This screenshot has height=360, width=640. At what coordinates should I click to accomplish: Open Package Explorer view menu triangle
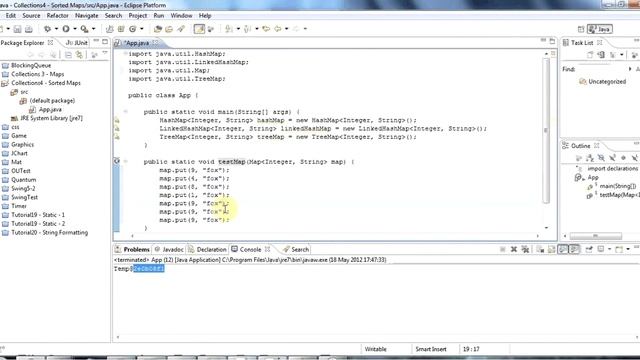click(105, 53)
